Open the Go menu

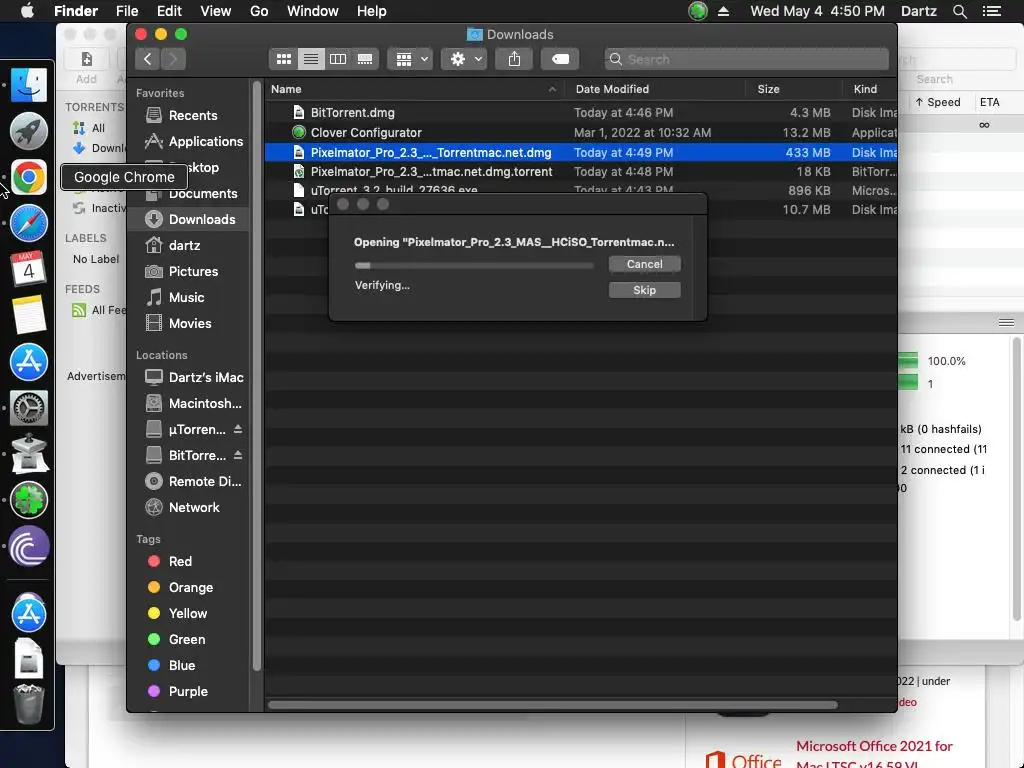[259, 11]
